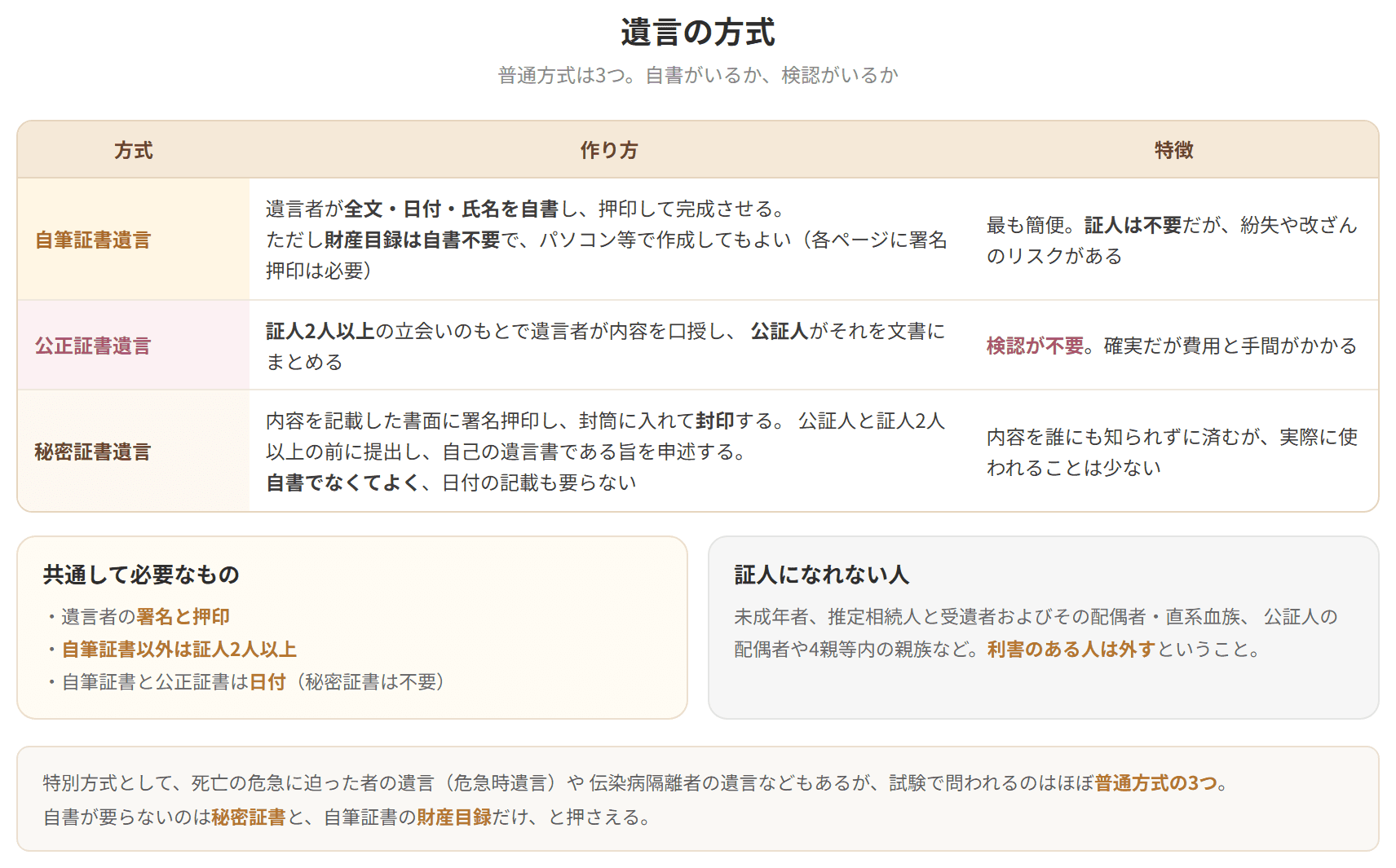Click bold text 証人は不要

[x=1133, y=226]
